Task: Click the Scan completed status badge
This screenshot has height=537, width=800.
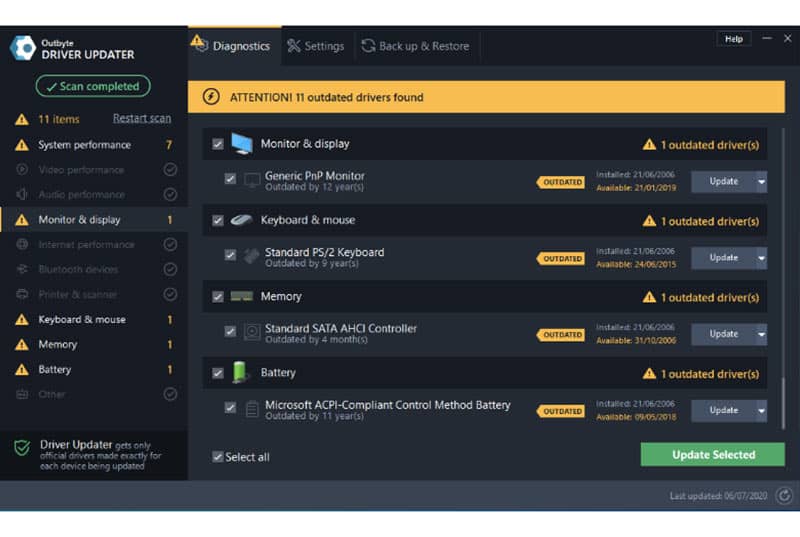Action: coord(93,86)
